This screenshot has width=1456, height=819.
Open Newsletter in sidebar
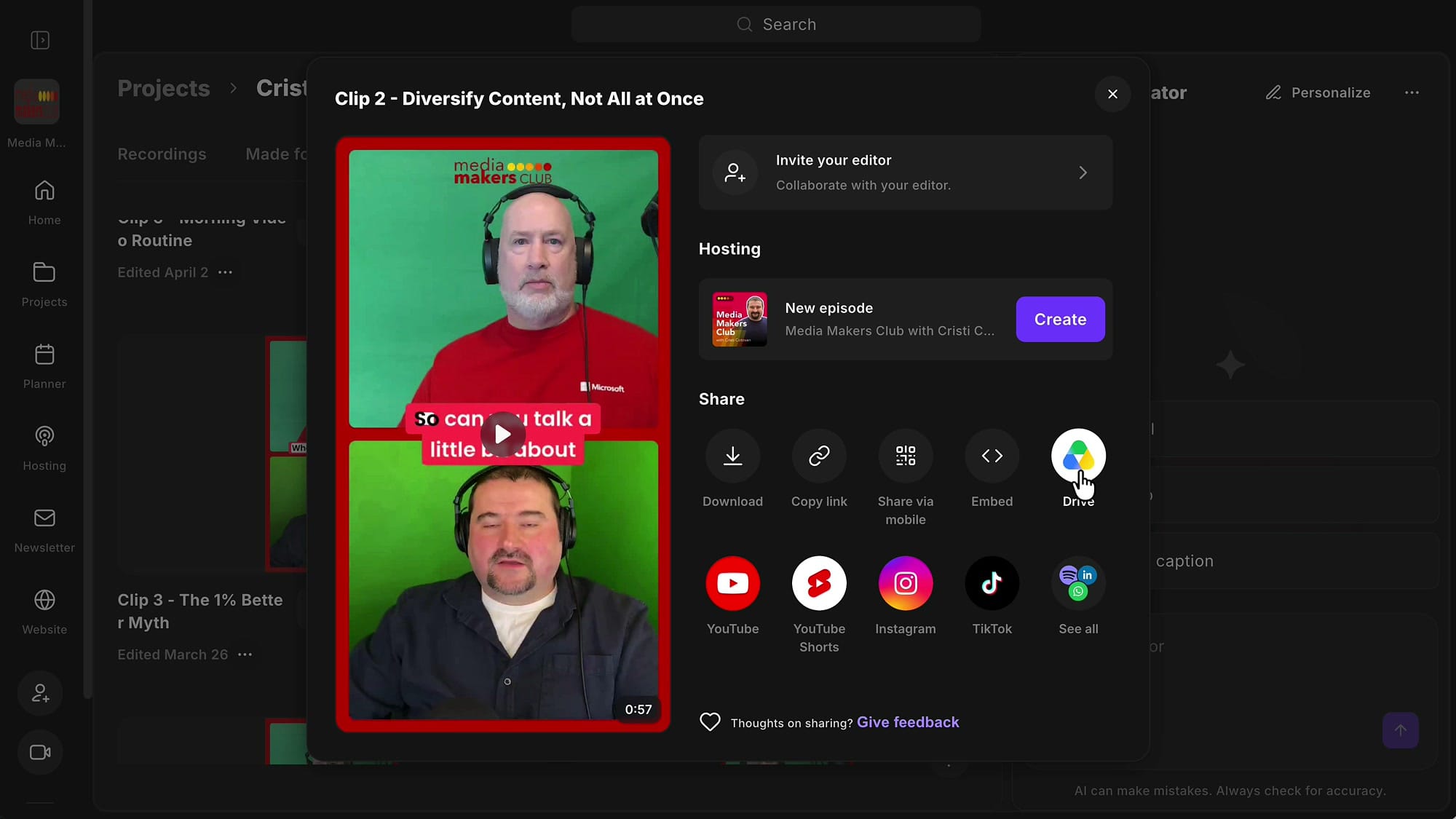pos(44,530)
